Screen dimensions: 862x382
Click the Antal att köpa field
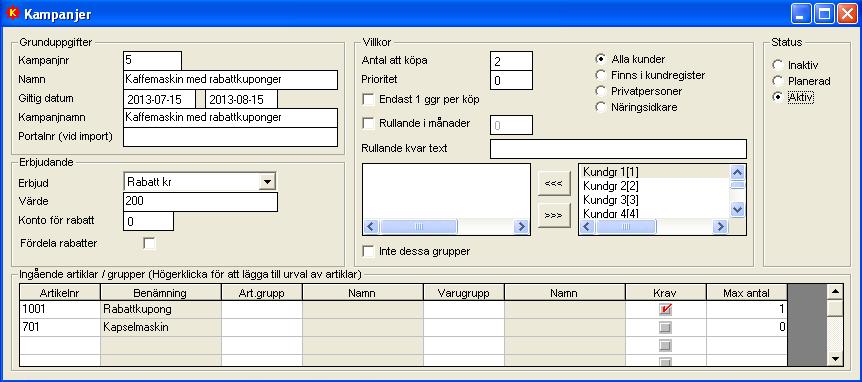511,61
